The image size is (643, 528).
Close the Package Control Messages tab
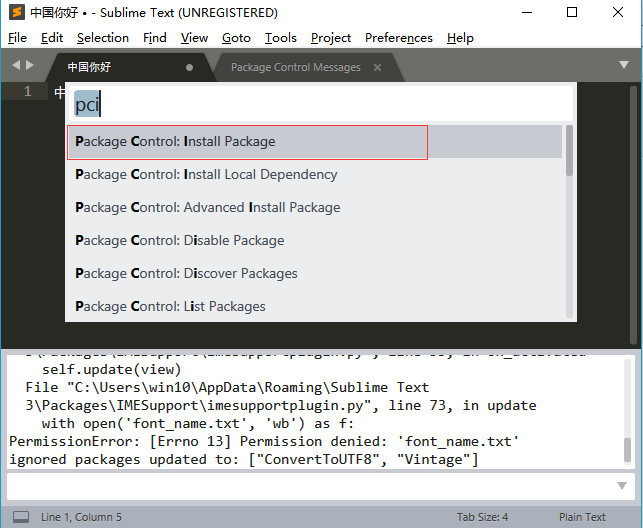[377, 67]
